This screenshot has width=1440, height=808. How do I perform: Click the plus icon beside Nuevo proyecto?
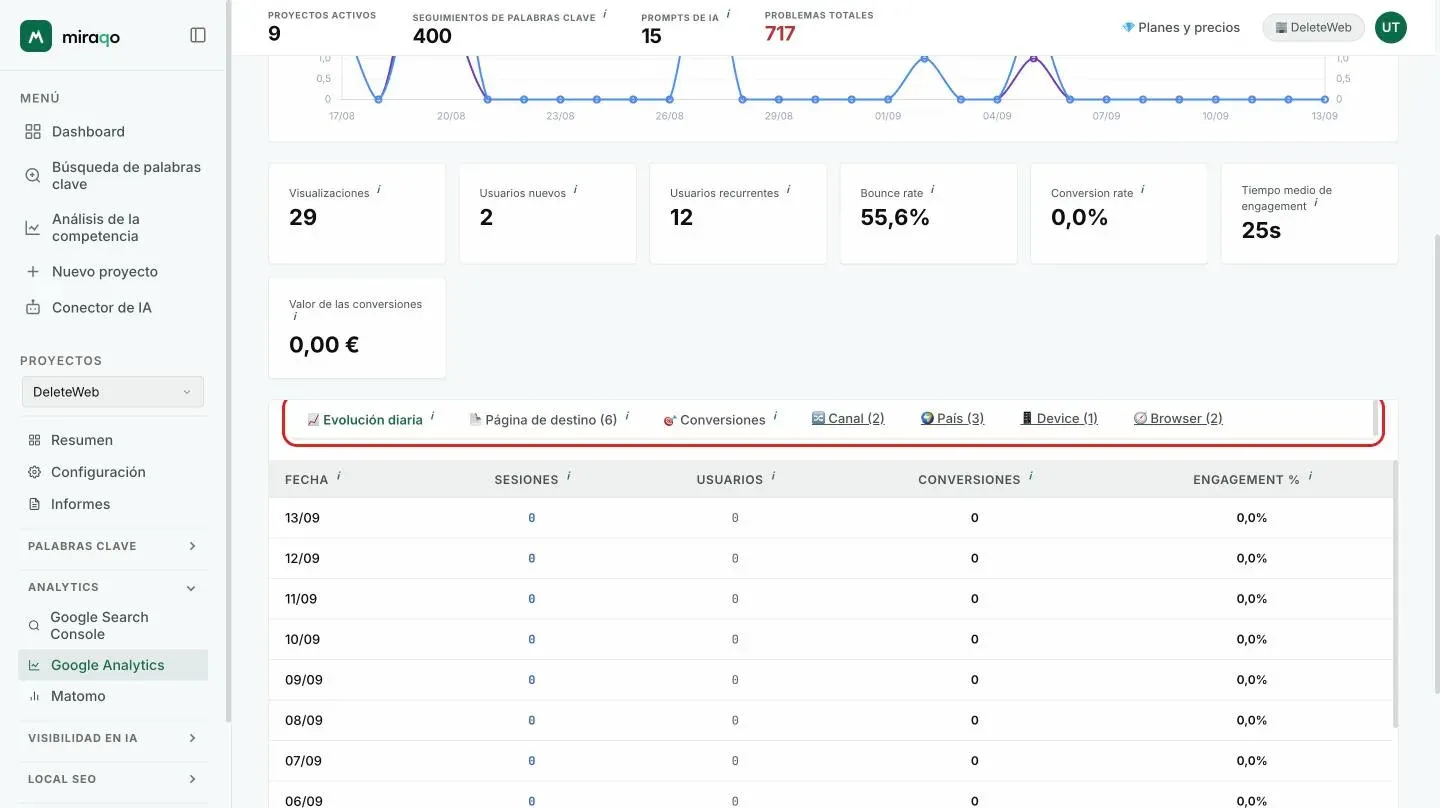[x=33, y=272]
